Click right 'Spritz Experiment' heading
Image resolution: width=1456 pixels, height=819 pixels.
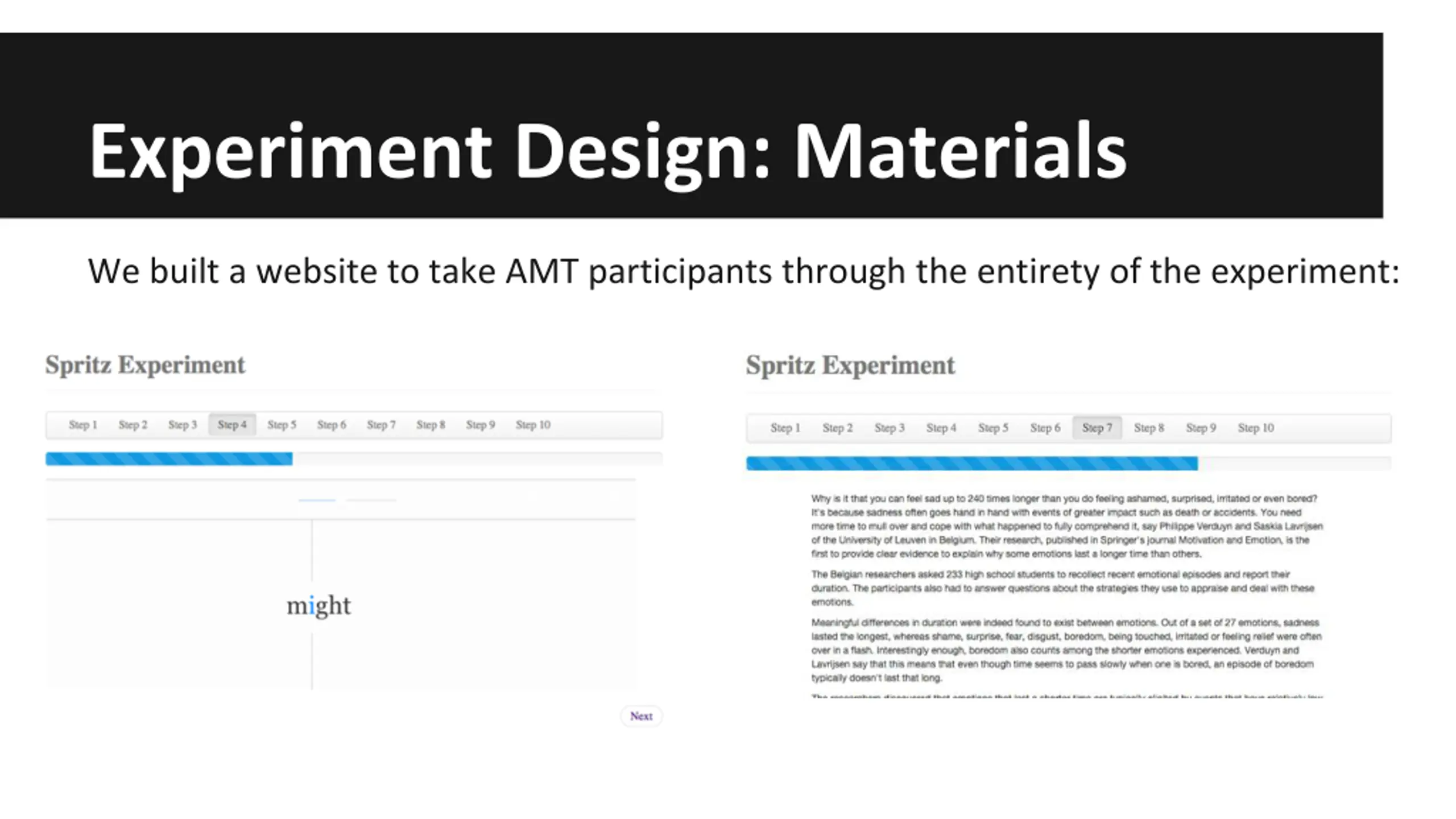click(850, 366)
